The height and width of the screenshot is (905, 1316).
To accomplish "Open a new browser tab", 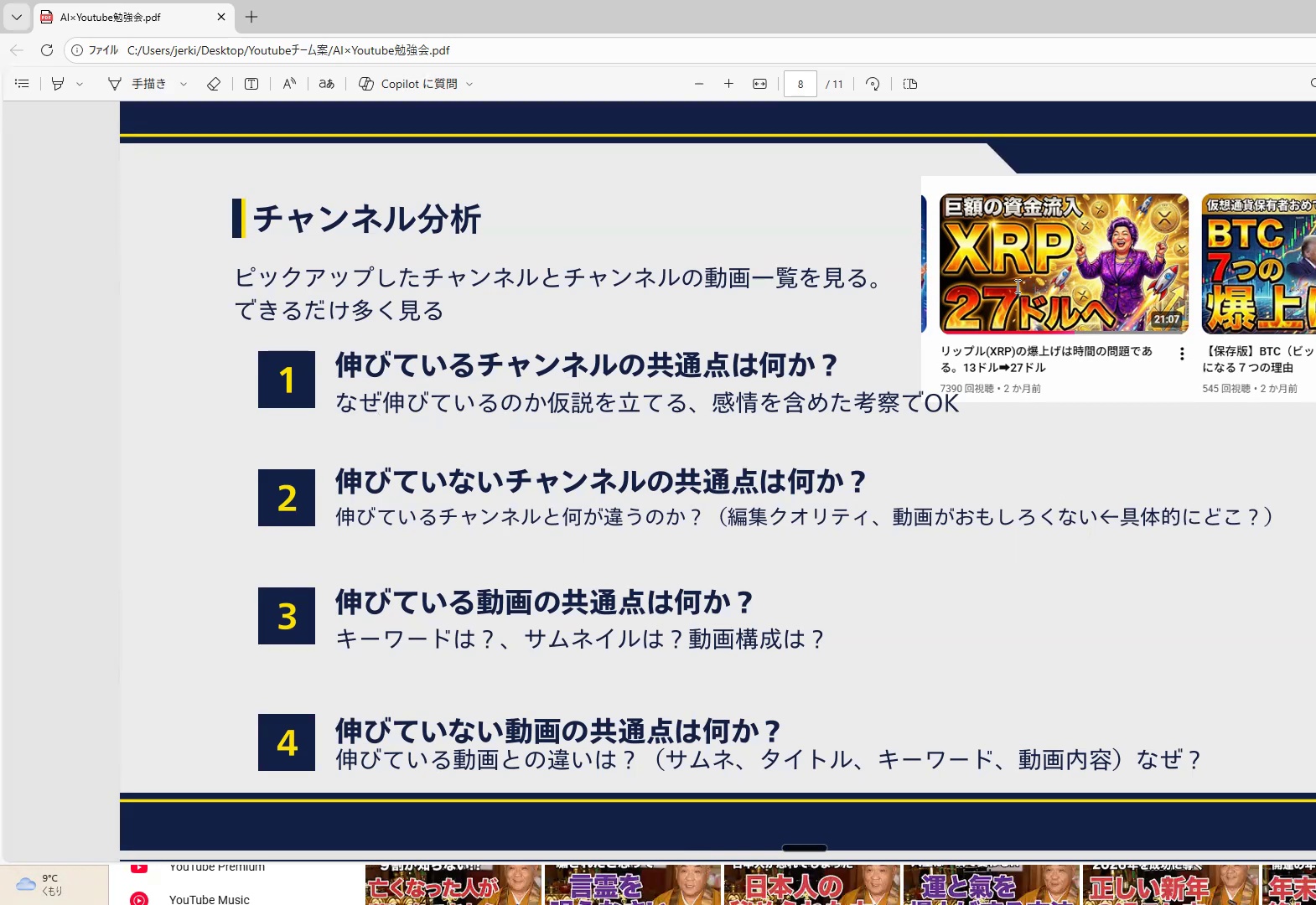I will click(251, 17).
